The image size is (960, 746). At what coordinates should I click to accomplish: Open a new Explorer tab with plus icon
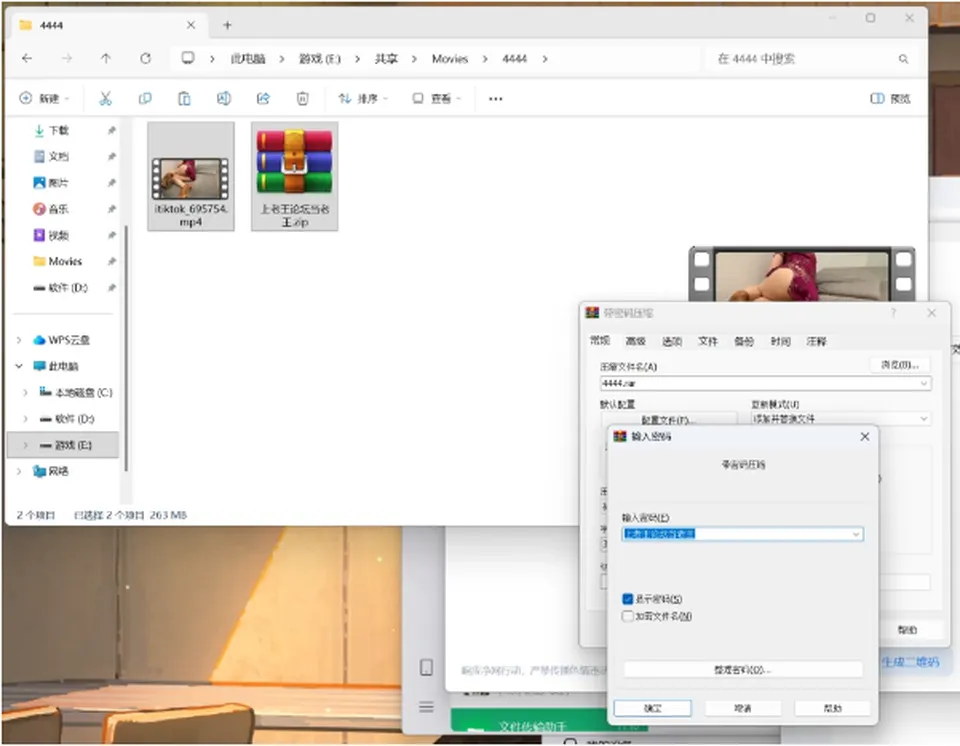pos(227,25)
